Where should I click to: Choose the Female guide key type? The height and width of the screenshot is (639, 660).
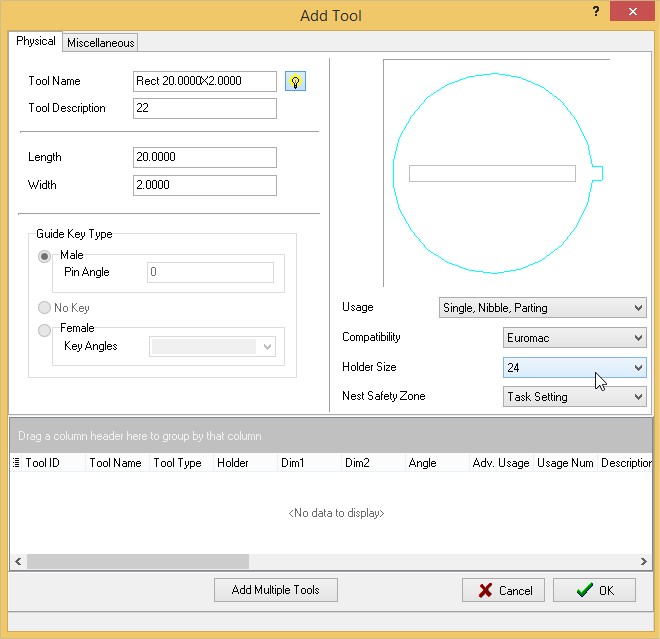(x=45, y=329)
